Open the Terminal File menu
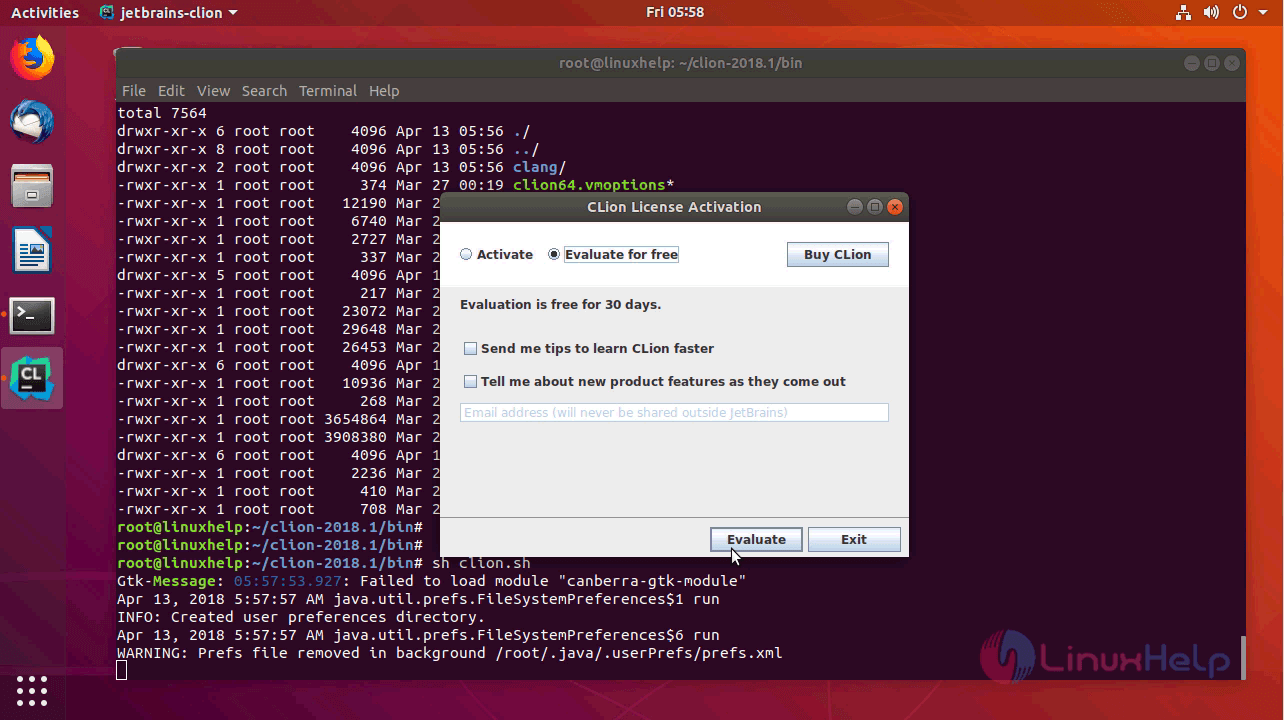The width and height of the screenshot is (1284, 720). pos(133,91)
